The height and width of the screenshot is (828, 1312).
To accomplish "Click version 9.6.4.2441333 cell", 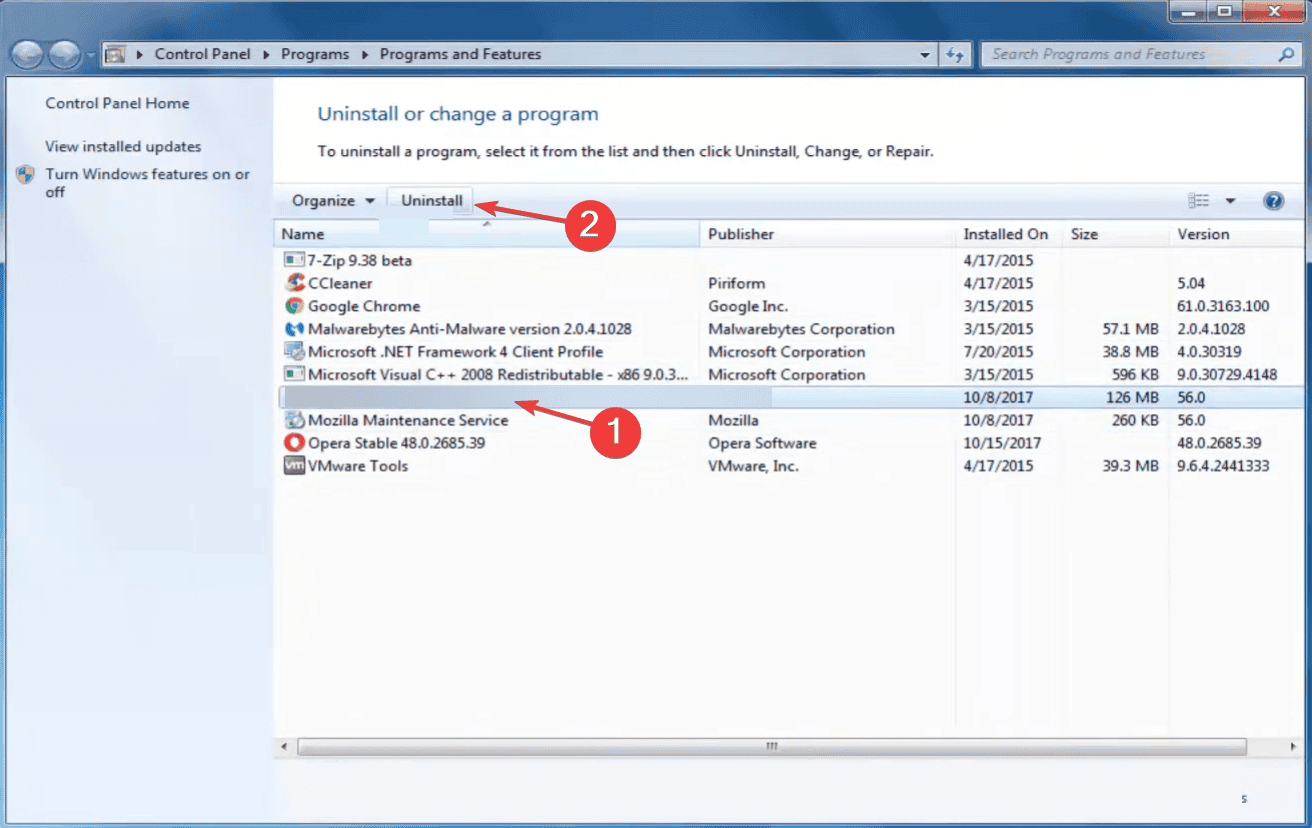I will 1223,466.
